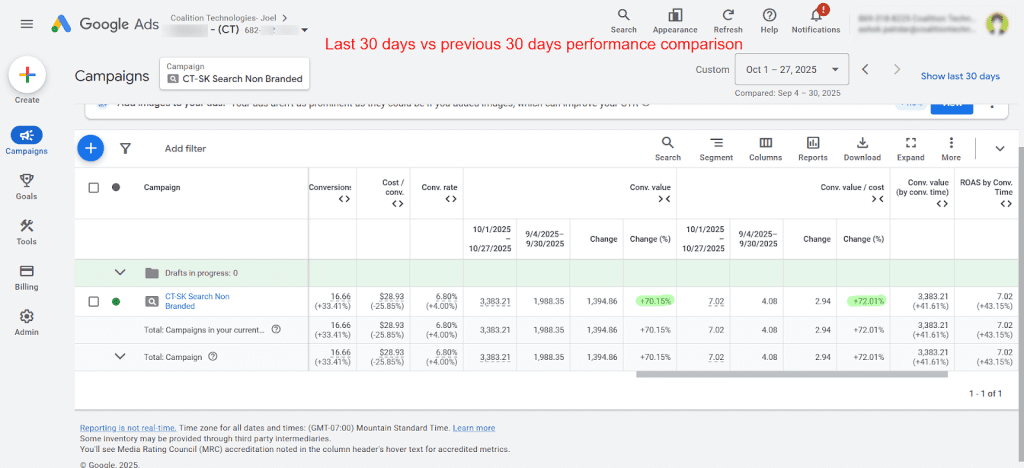Select the CT-SK Search Non Branded row checkbox
1024x468 pixels.
coord(93,302)
